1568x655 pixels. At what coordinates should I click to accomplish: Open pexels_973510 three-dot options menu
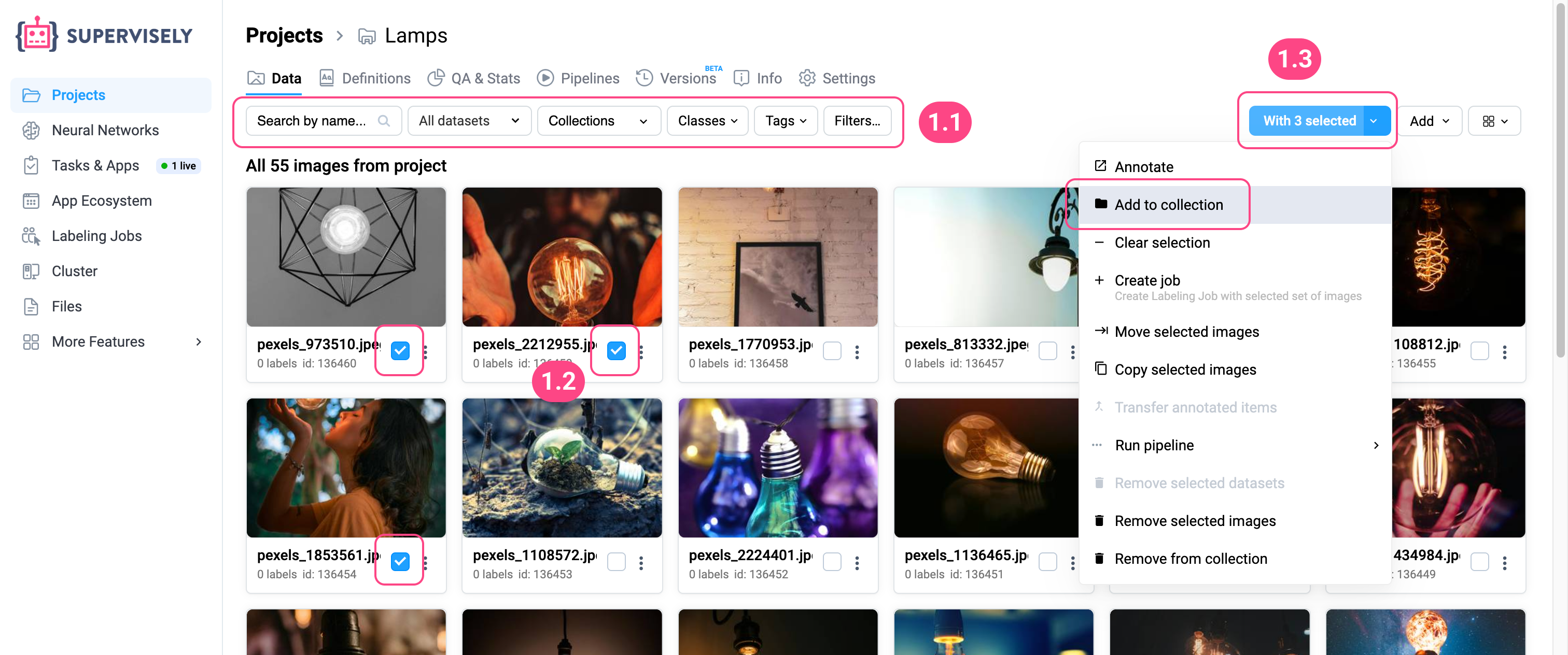pyautogui.click(x=426, y=352)
